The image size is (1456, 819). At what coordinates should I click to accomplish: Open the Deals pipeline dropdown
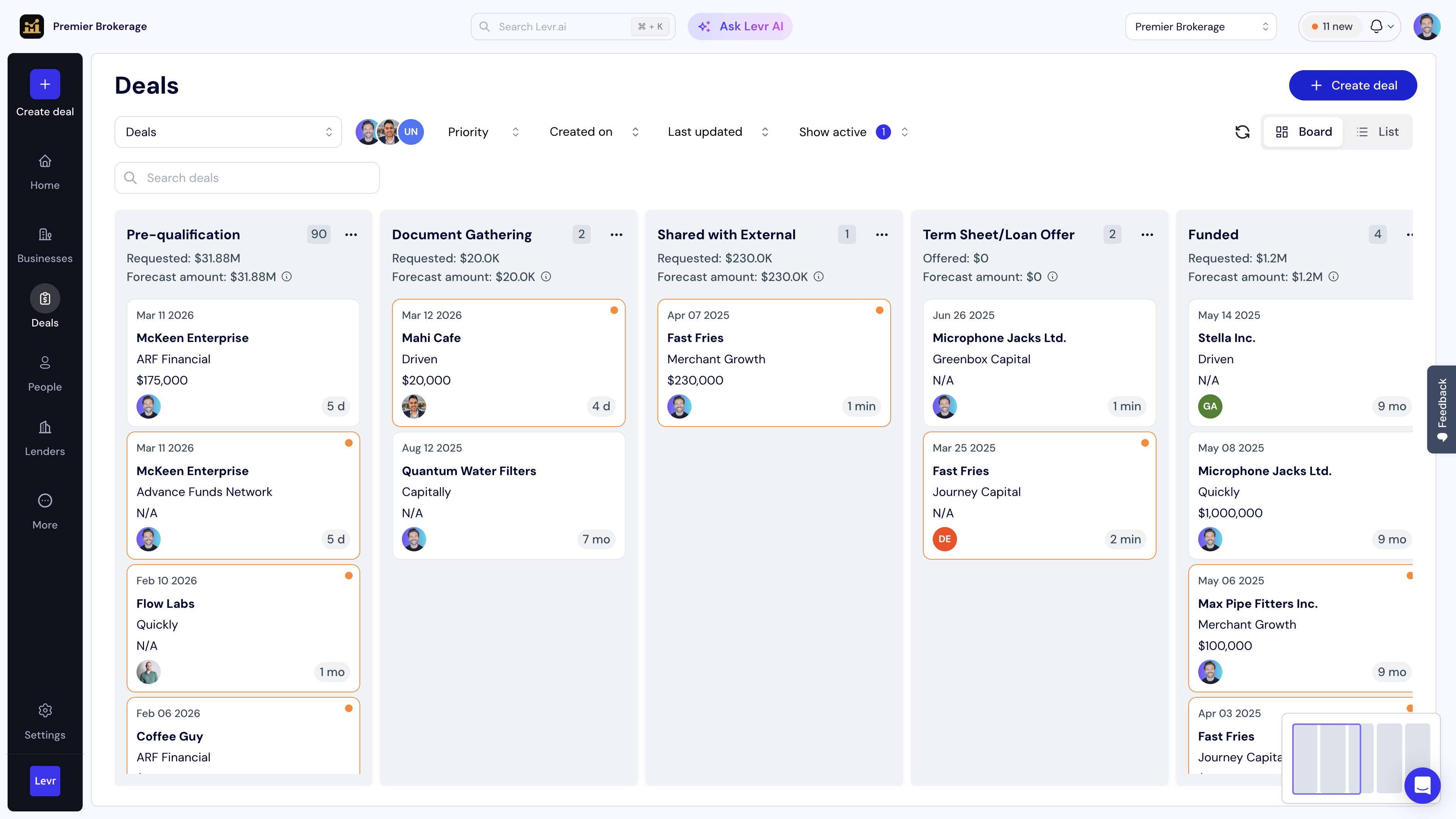coord(228,132)
